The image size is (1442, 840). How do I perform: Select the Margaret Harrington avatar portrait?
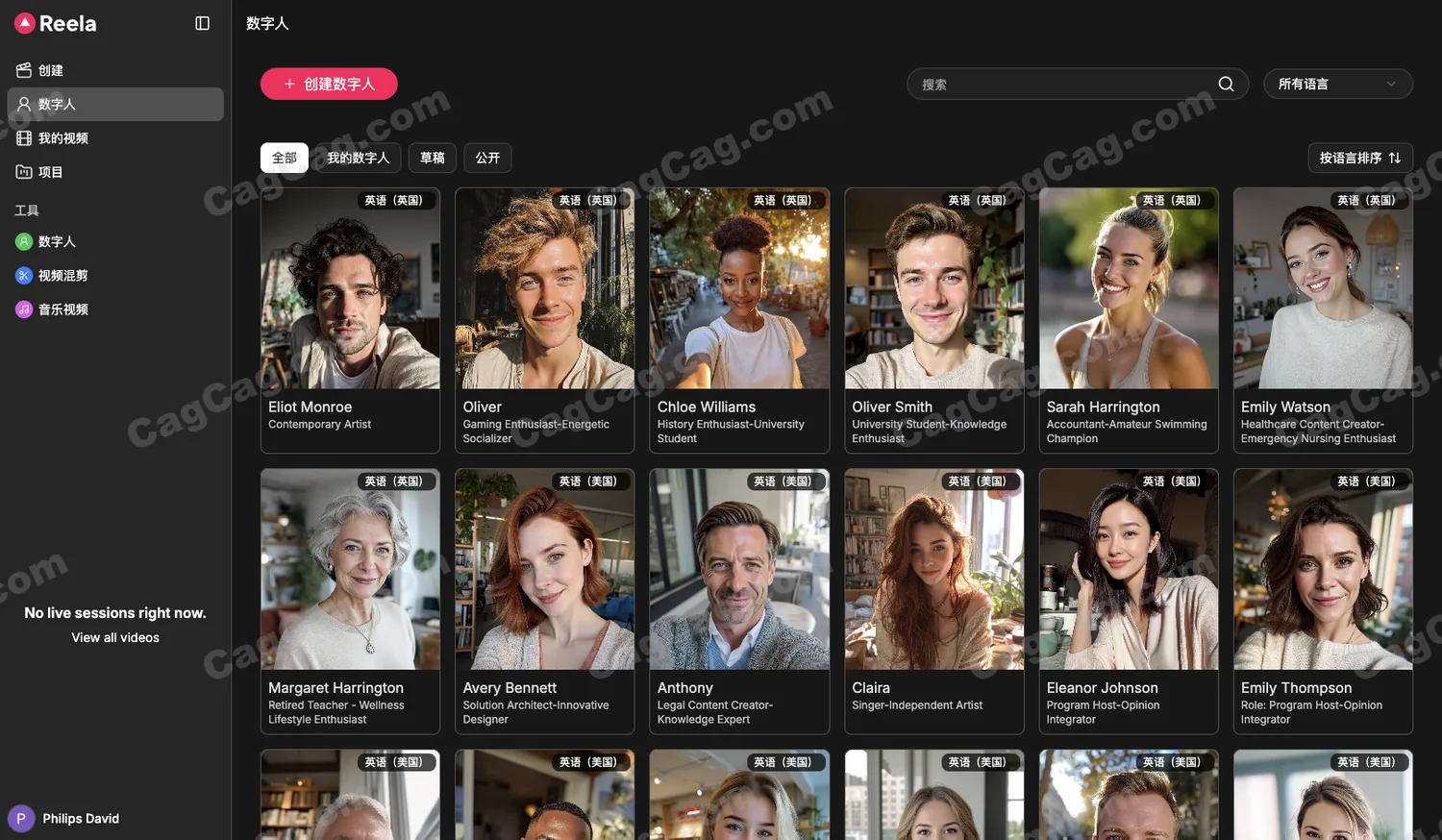(x=350, y=569)
